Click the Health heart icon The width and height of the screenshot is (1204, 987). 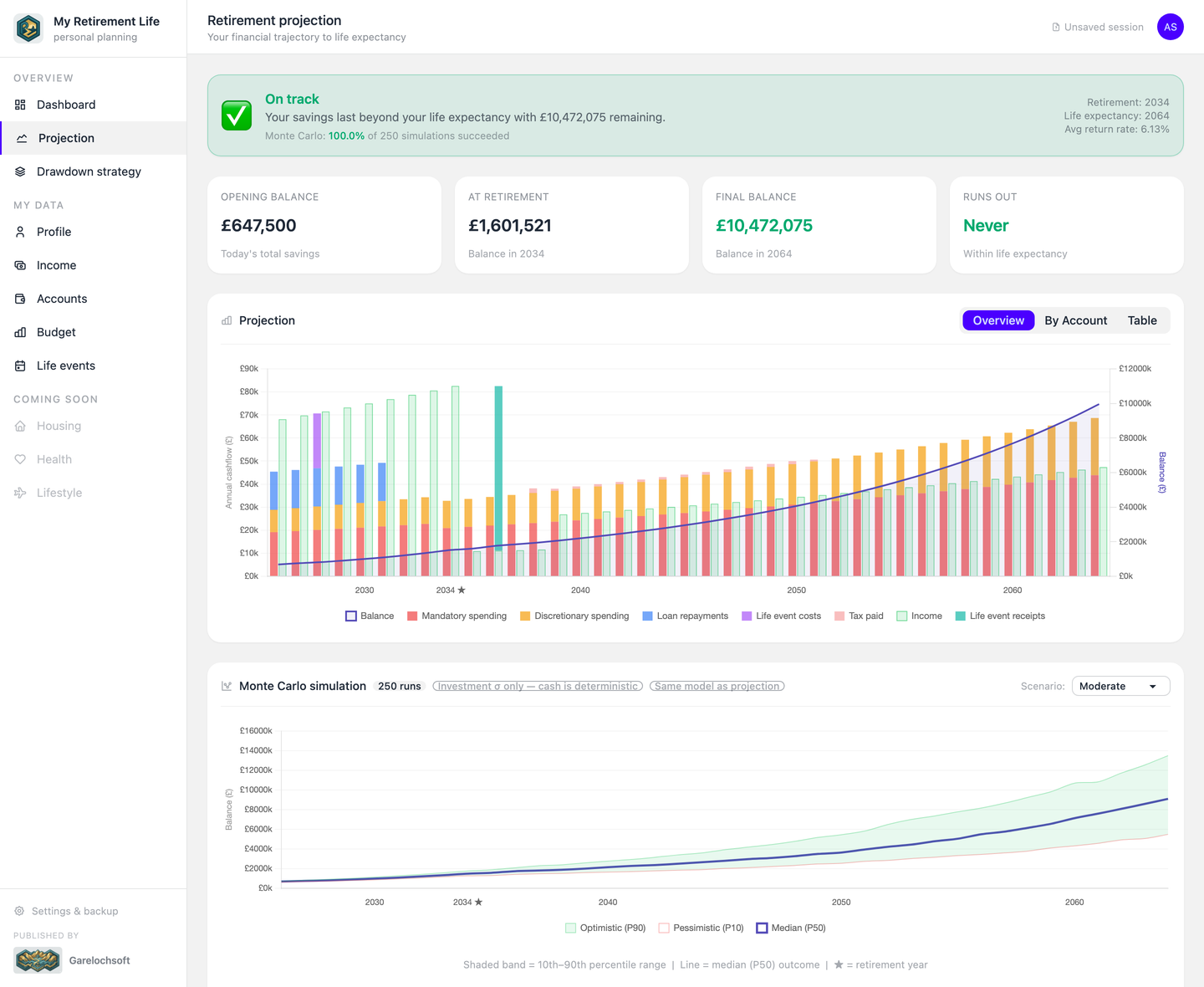pyautogui.click(x=20, y=459)
